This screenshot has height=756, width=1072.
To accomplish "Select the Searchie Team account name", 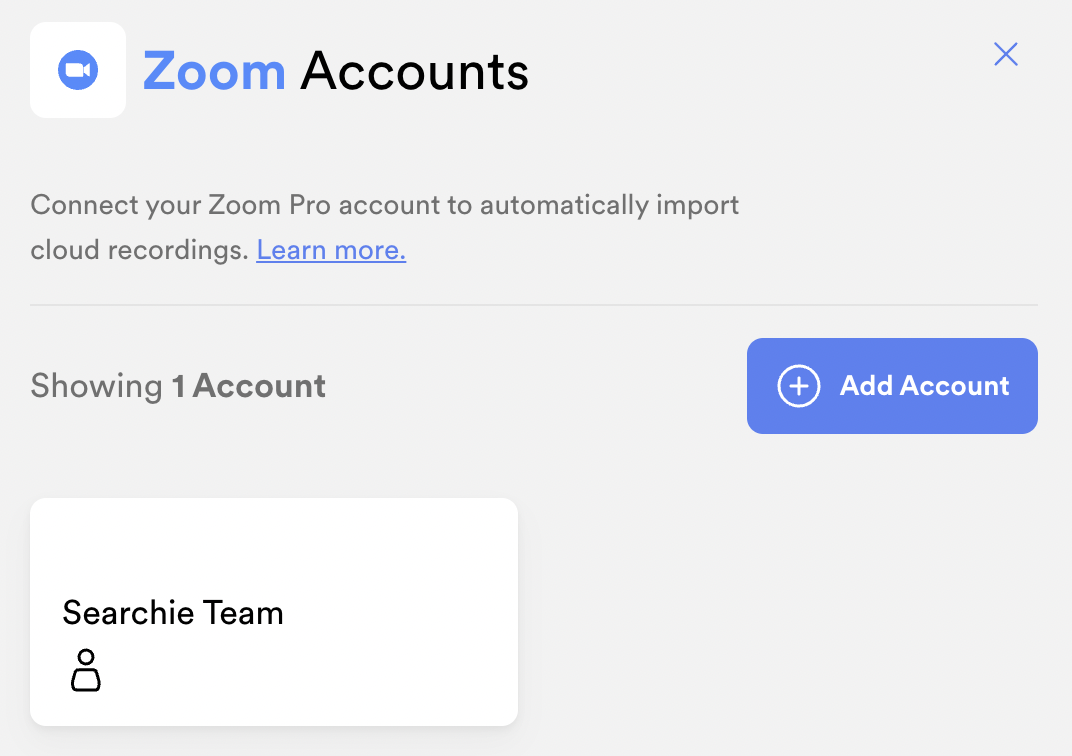I will [x=173, y=612].
